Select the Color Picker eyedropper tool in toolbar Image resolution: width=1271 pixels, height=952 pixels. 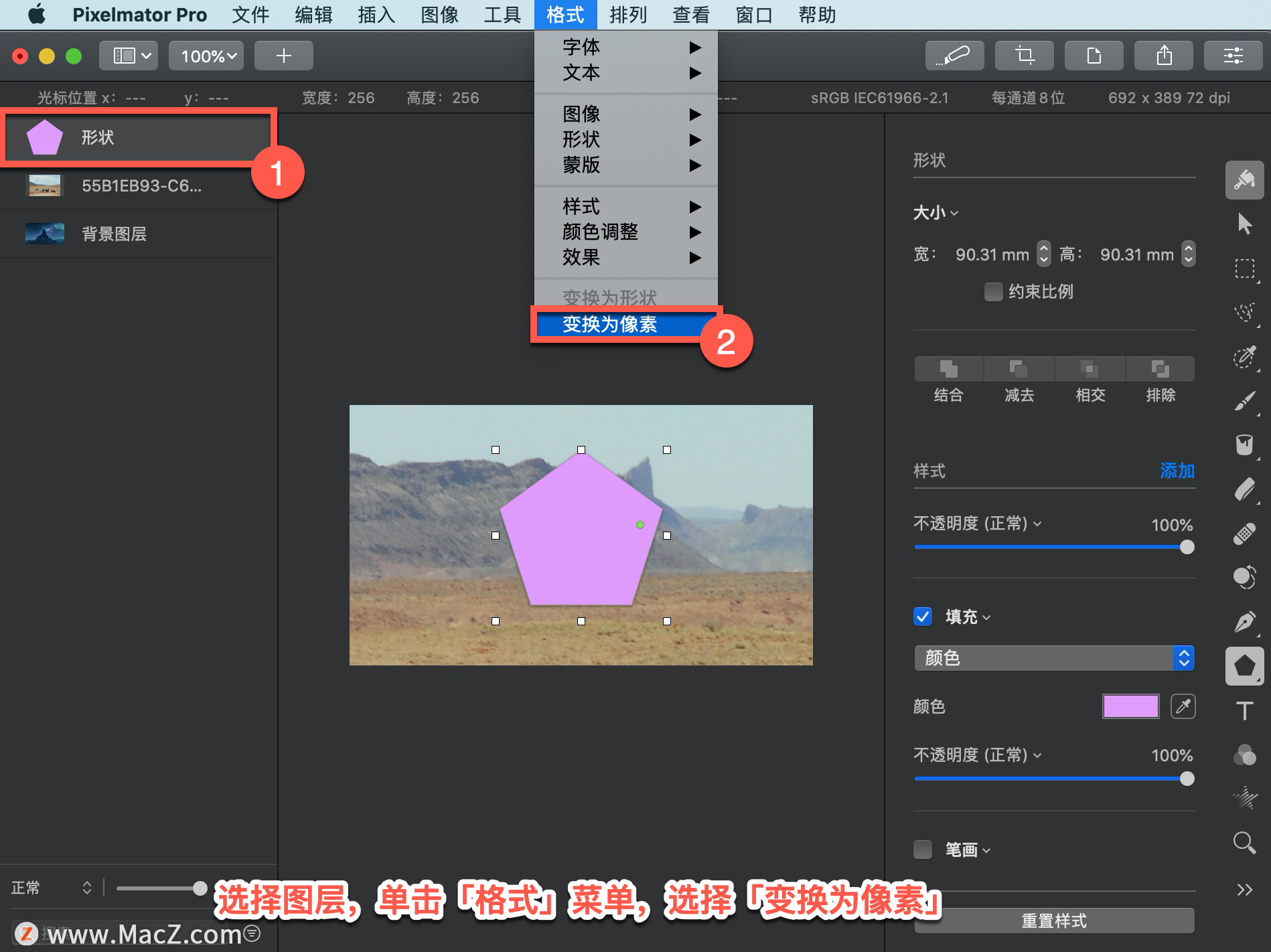tap(1244, 357)
